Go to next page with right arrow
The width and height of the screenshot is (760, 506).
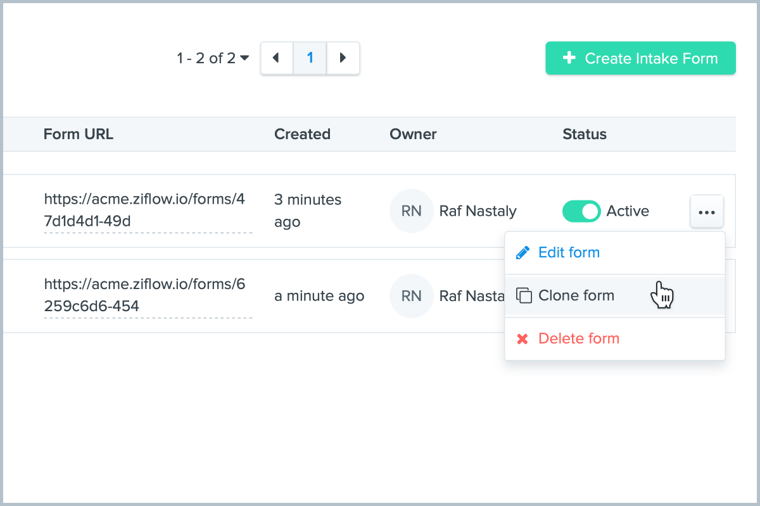pyautogui.click(x=343, y=58)
